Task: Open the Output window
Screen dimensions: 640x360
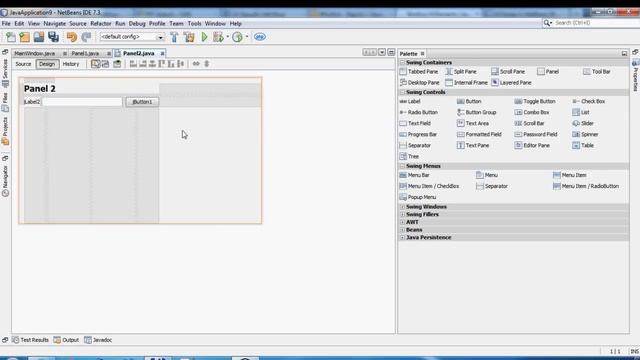Action: [66, 340]
